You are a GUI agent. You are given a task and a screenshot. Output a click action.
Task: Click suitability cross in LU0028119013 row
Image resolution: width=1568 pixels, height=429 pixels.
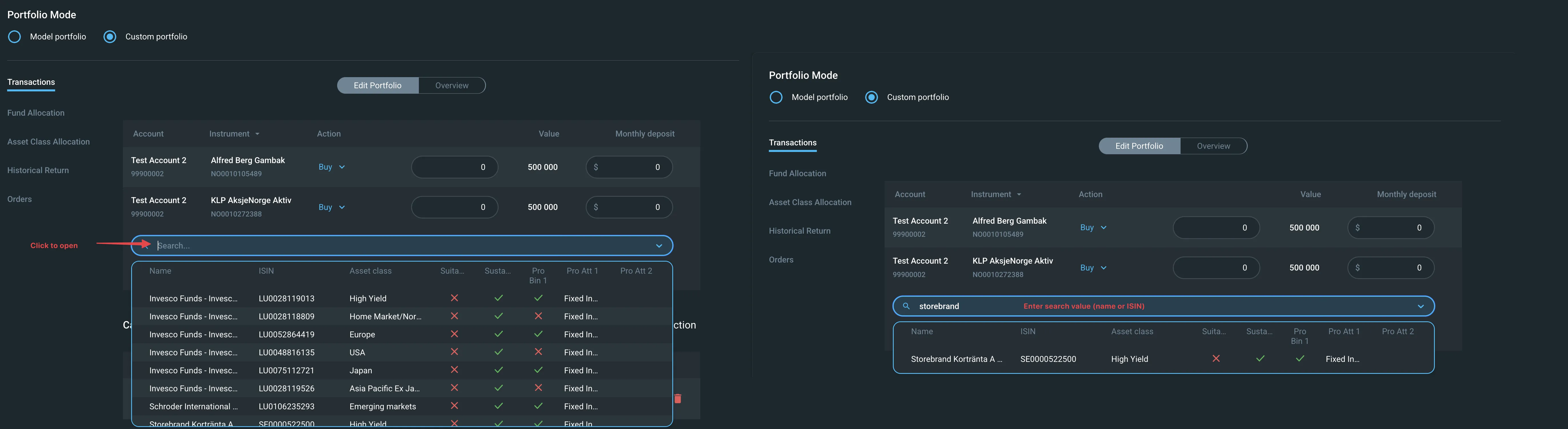pyautogui.click(x=454, y=298)
